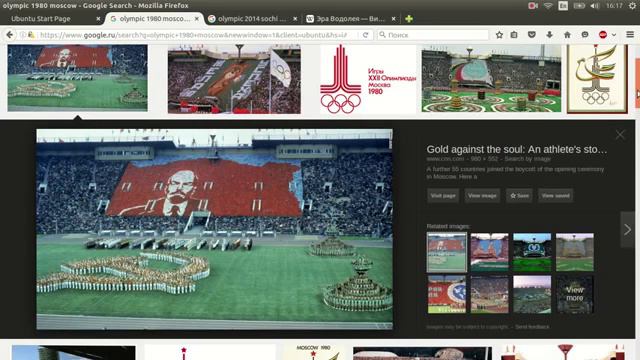Open the related image with blue circular emblem
The height and width of the screenshot is (360, 640).
click(447, 294)
